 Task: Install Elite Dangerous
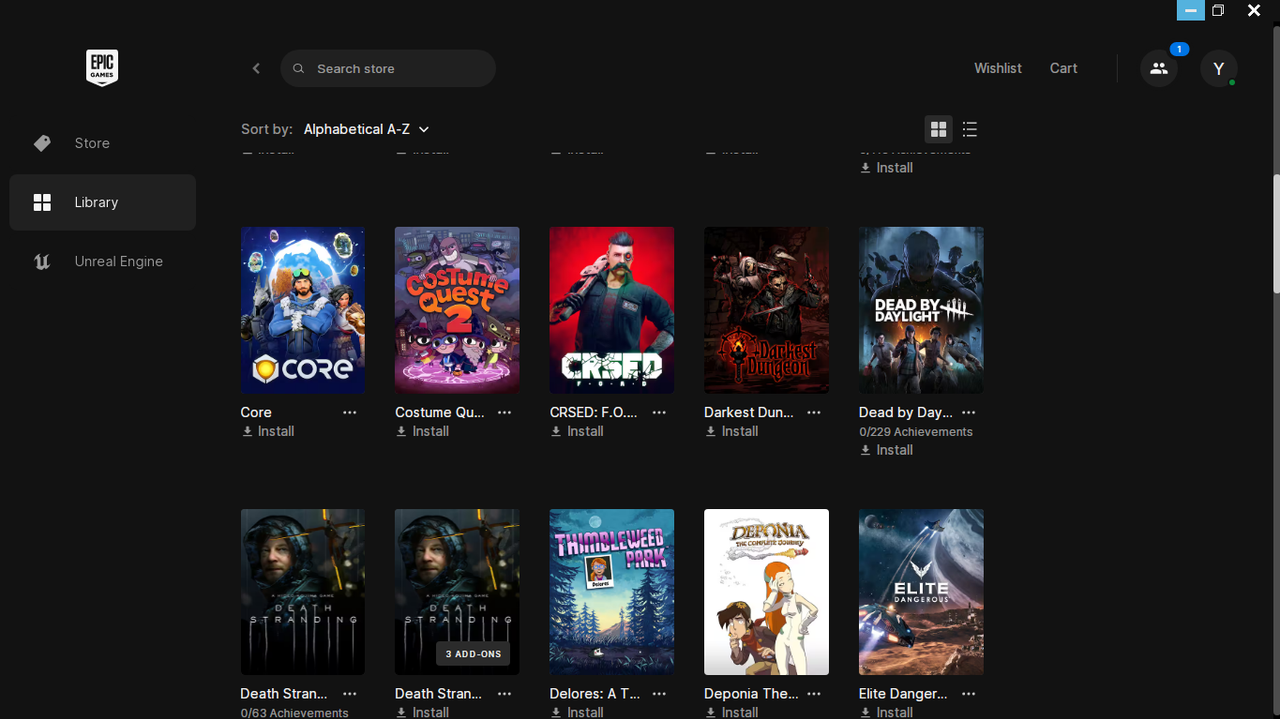[886, 712]
